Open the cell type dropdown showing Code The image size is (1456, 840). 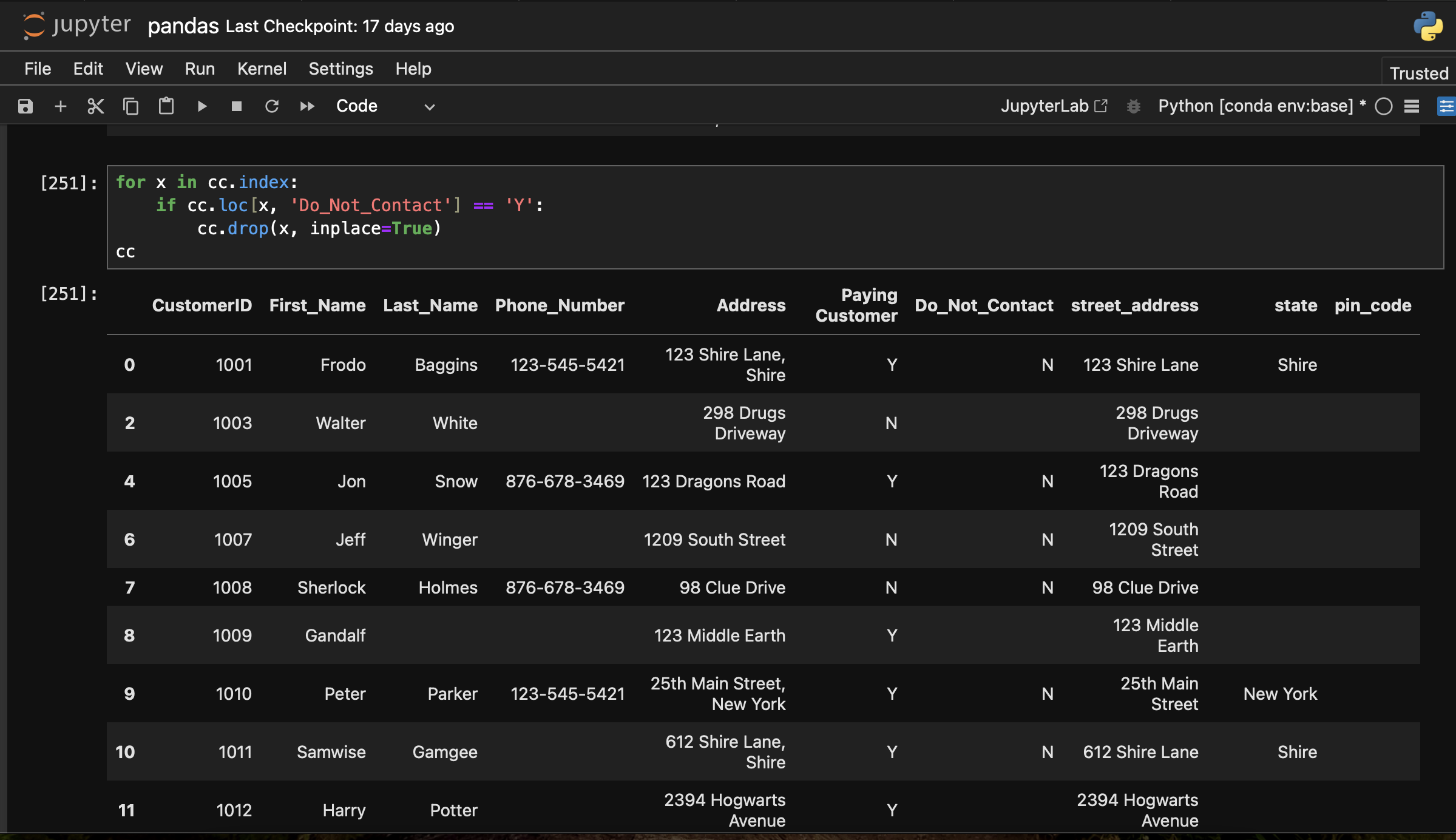(385, 106)
